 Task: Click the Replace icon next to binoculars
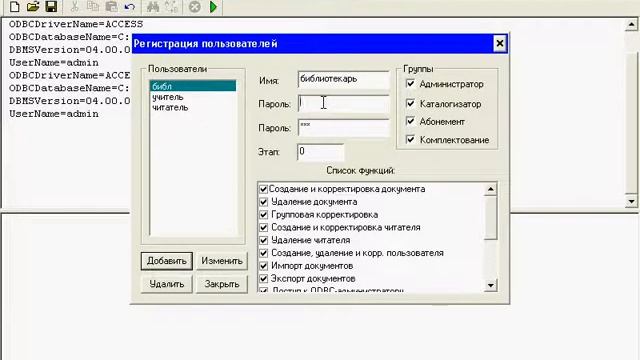[x=172, y=7]
